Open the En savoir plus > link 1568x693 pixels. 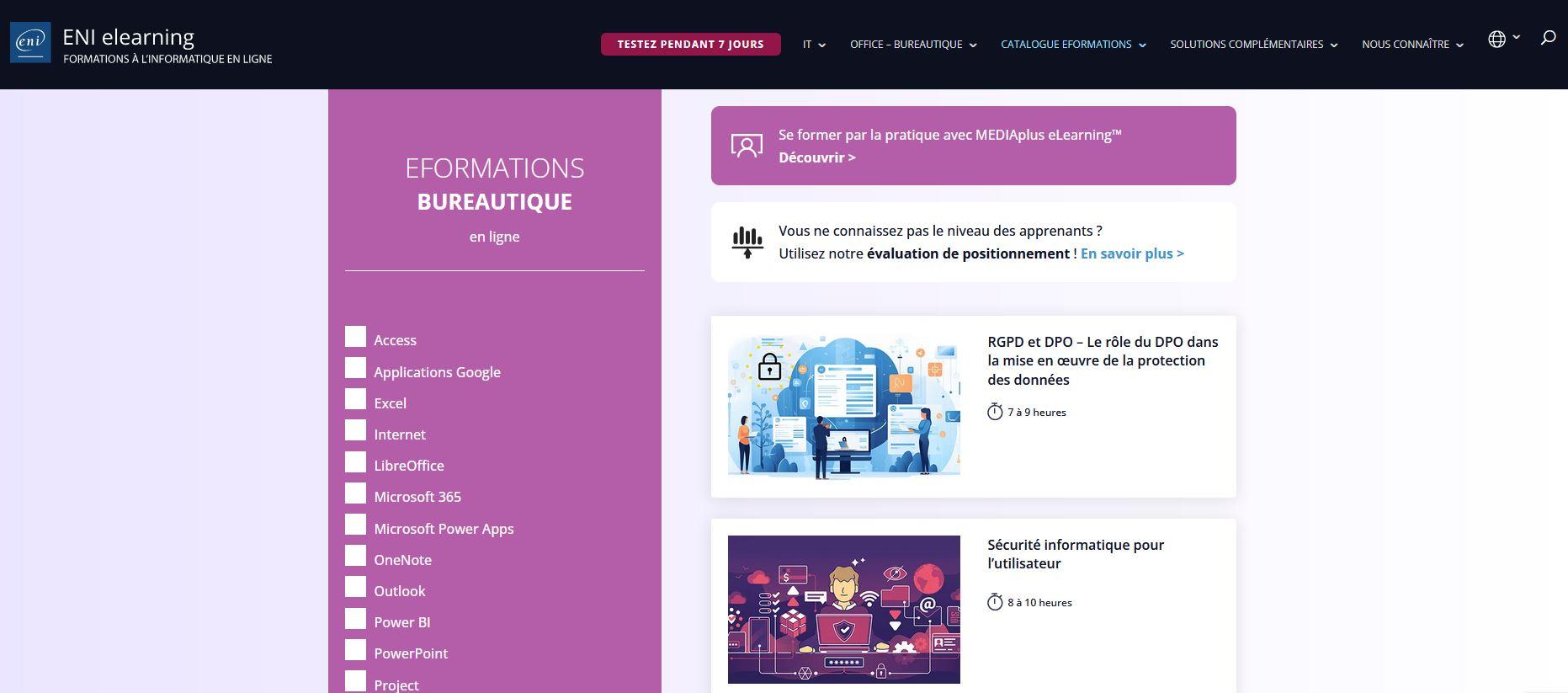point(1132,253)
